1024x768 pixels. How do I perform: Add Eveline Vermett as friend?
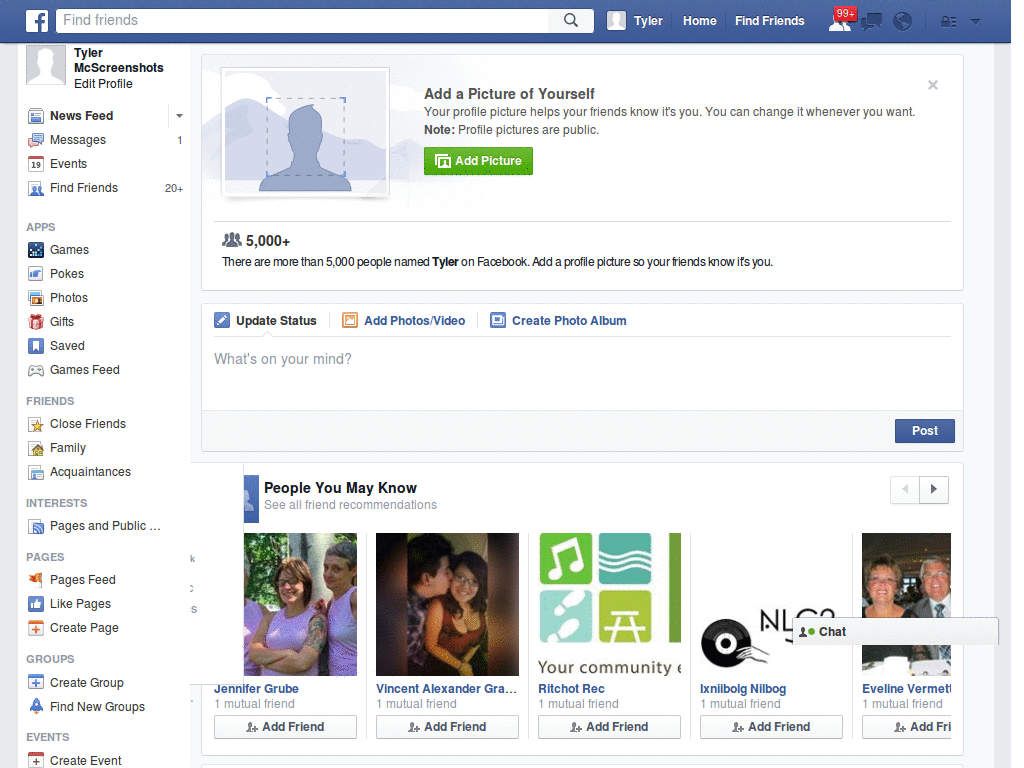click(x=906, y=727)
